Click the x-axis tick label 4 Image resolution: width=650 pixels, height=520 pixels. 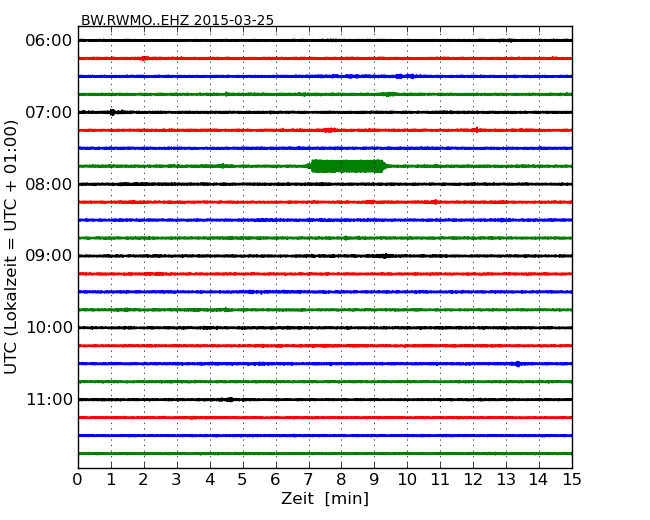pyautogui.click(x=210, y=480)
